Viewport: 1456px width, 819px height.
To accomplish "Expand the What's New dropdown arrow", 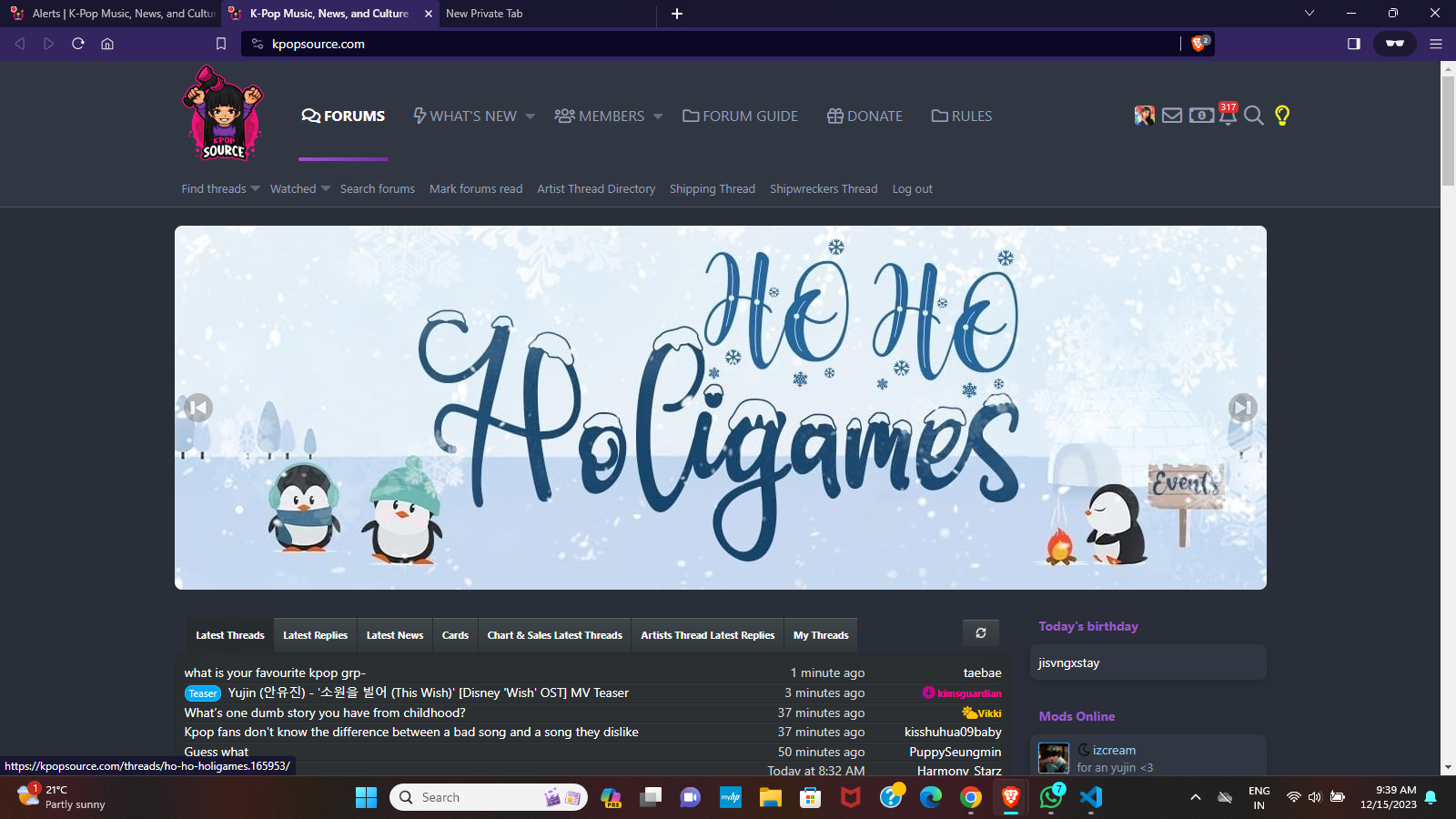I will pyautogui.click(x=531, y=116).
